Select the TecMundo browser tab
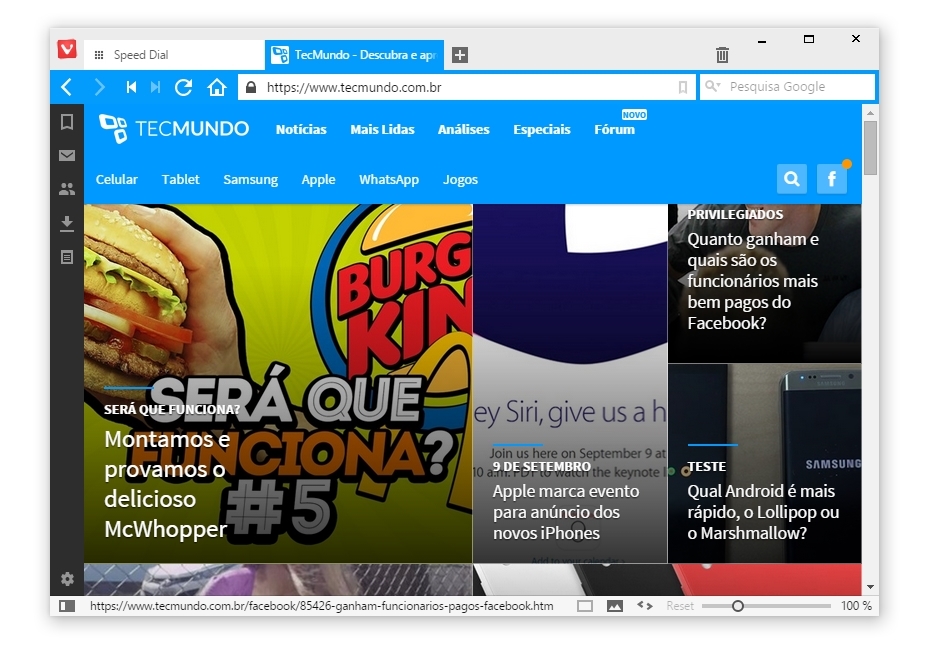The height and width of the screenshot is (650, 930). pyautogui.click(x=354, y=55)
